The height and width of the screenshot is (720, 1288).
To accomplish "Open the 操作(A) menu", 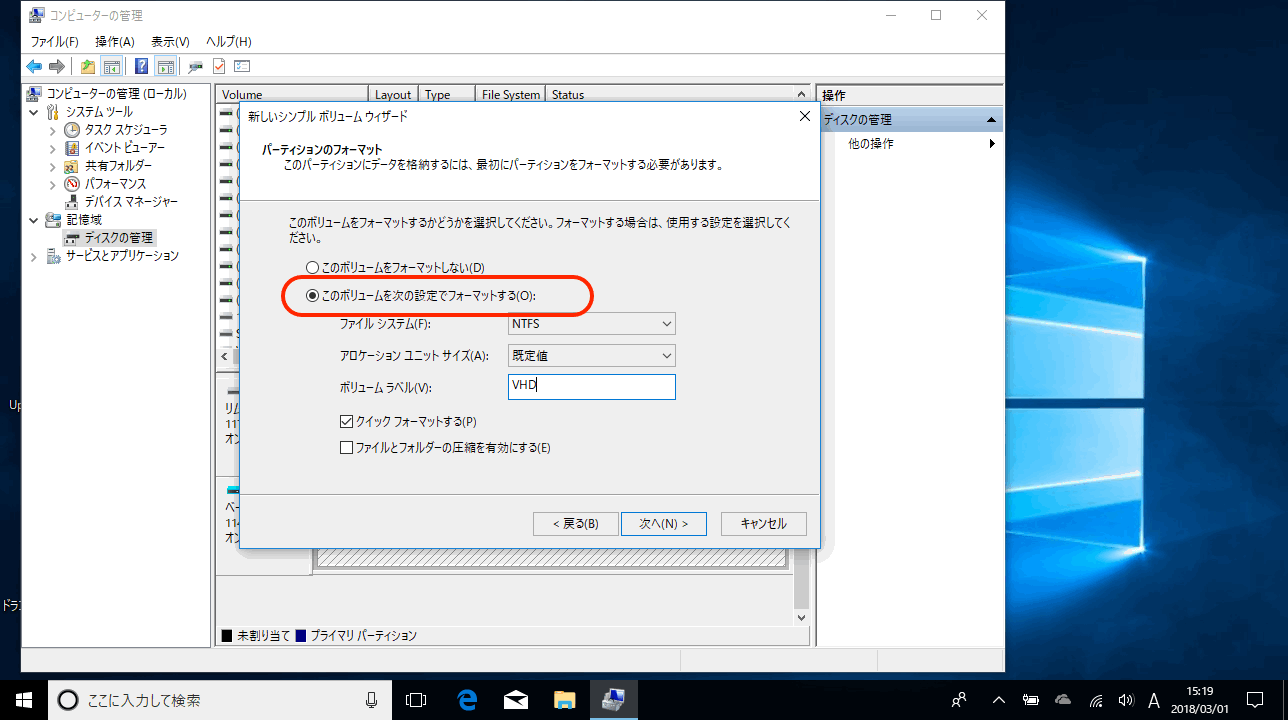I will point(114,42).
